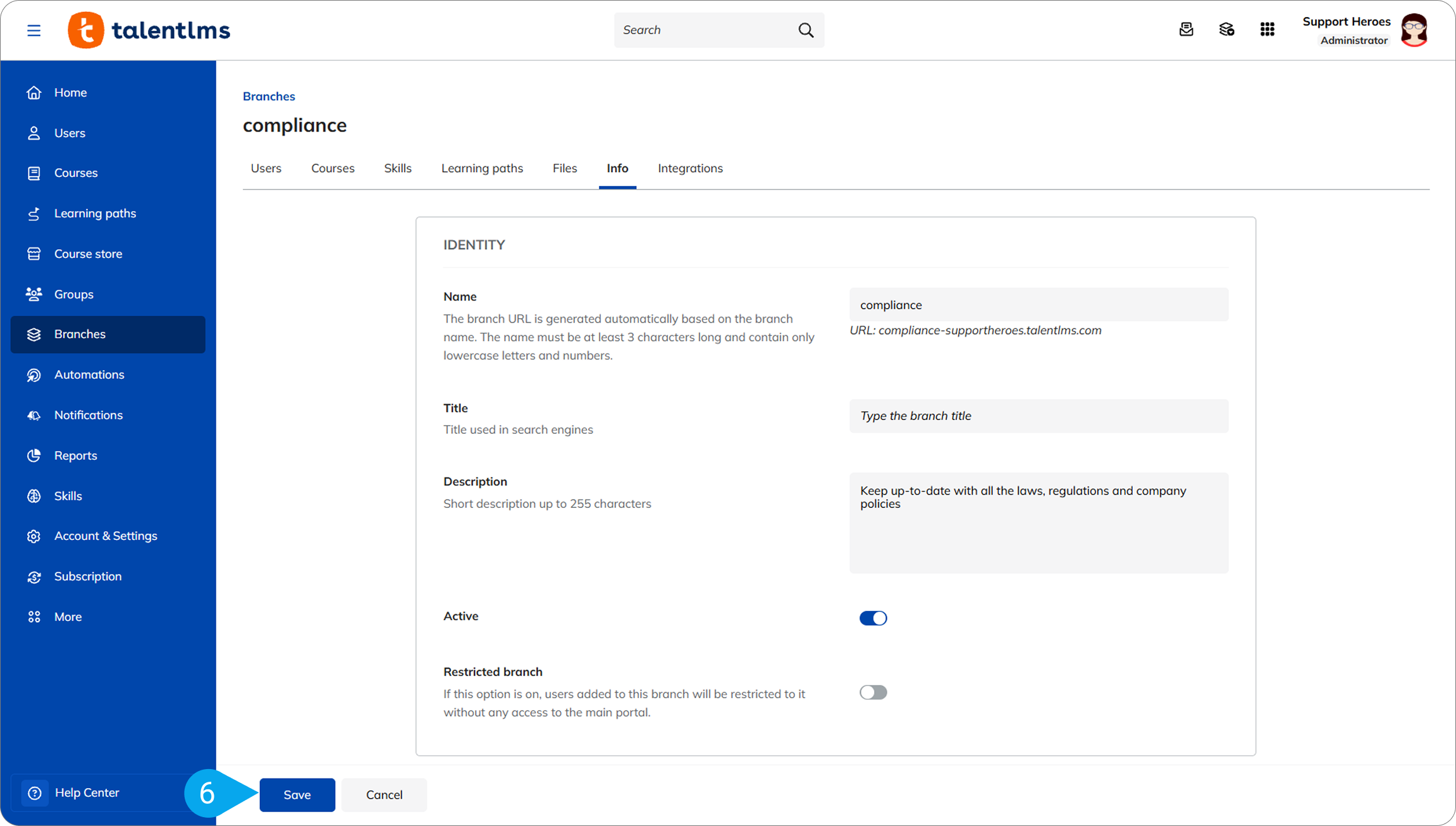Click the Notifications bell icon in sidebar

click(x=34, y=415)
